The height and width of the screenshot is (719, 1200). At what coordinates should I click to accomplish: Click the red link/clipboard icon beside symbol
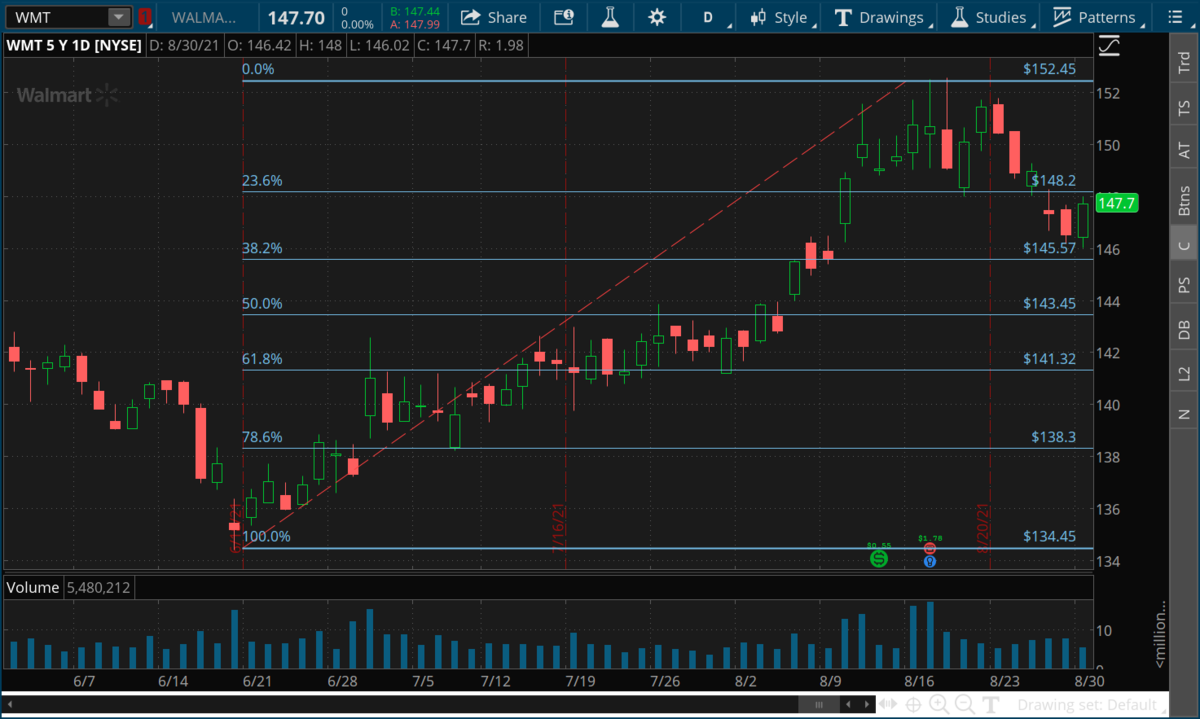click(145, 17)
